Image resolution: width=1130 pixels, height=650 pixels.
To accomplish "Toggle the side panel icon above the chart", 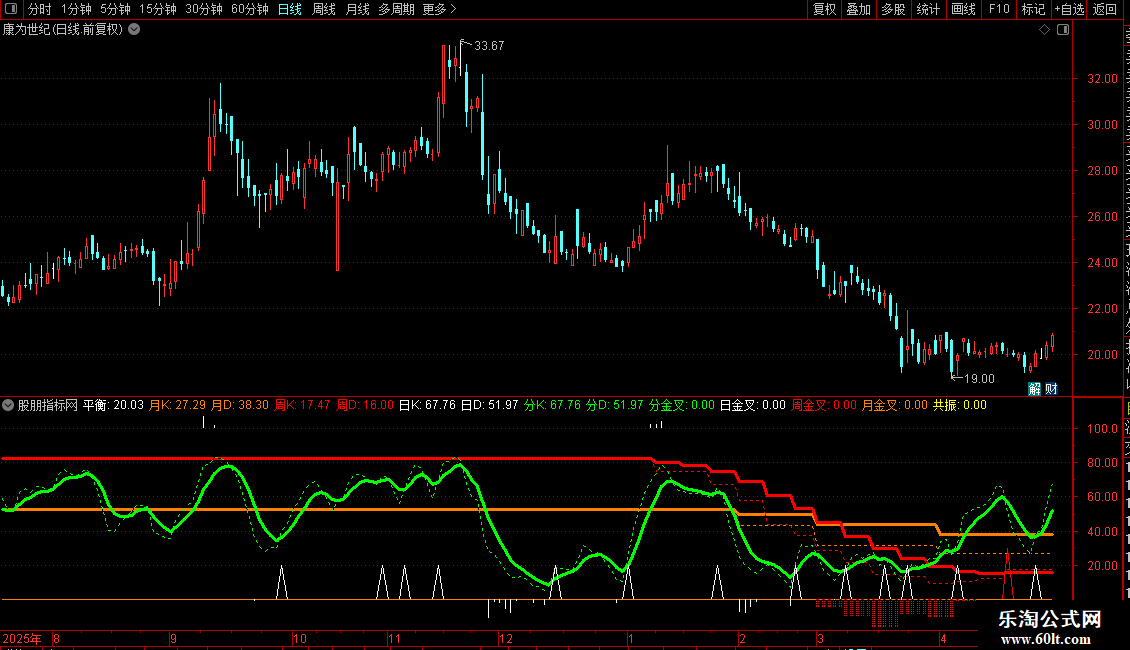I will pos(1063,30).
